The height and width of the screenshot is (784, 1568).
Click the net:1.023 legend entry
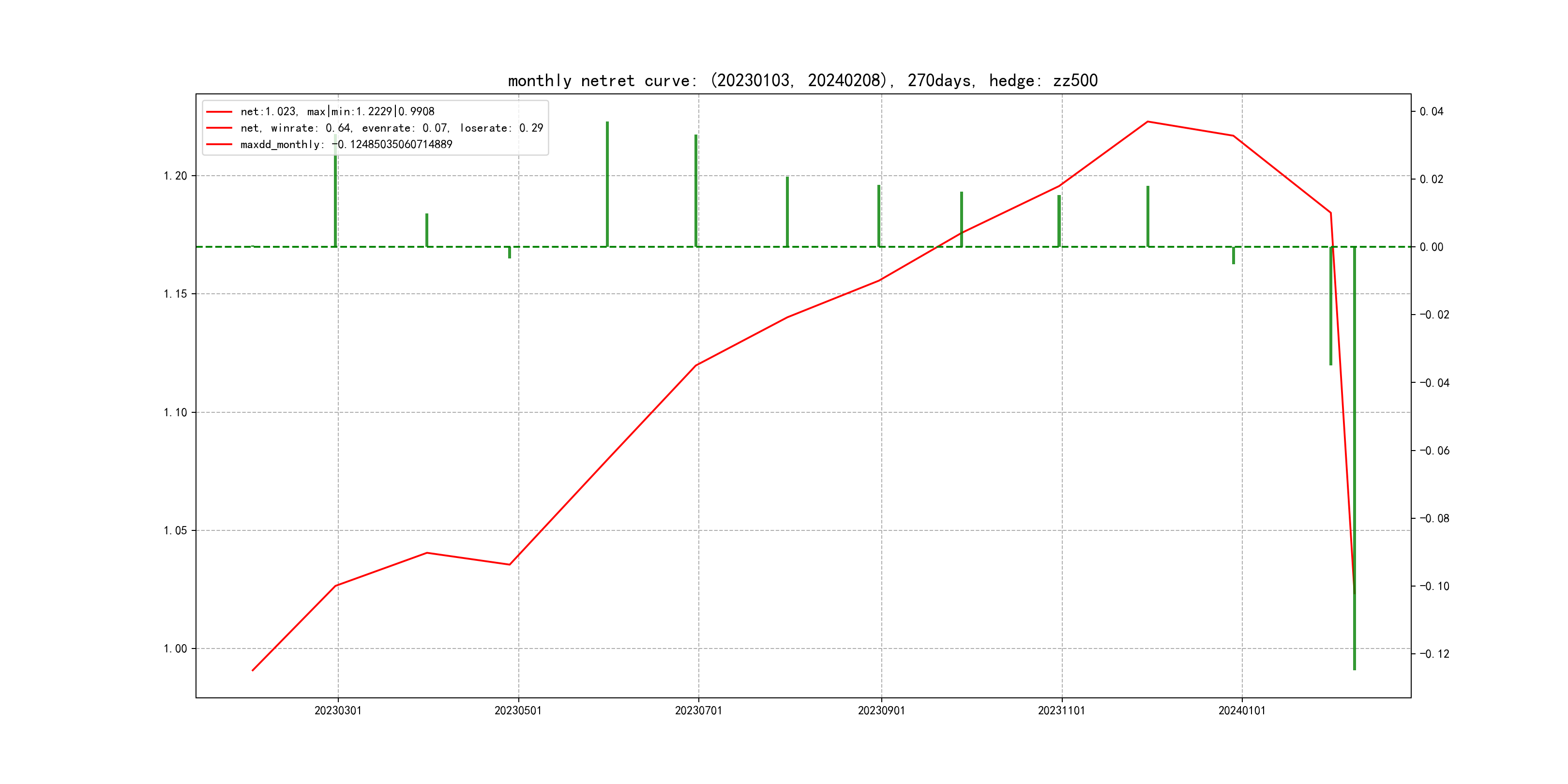337,111
